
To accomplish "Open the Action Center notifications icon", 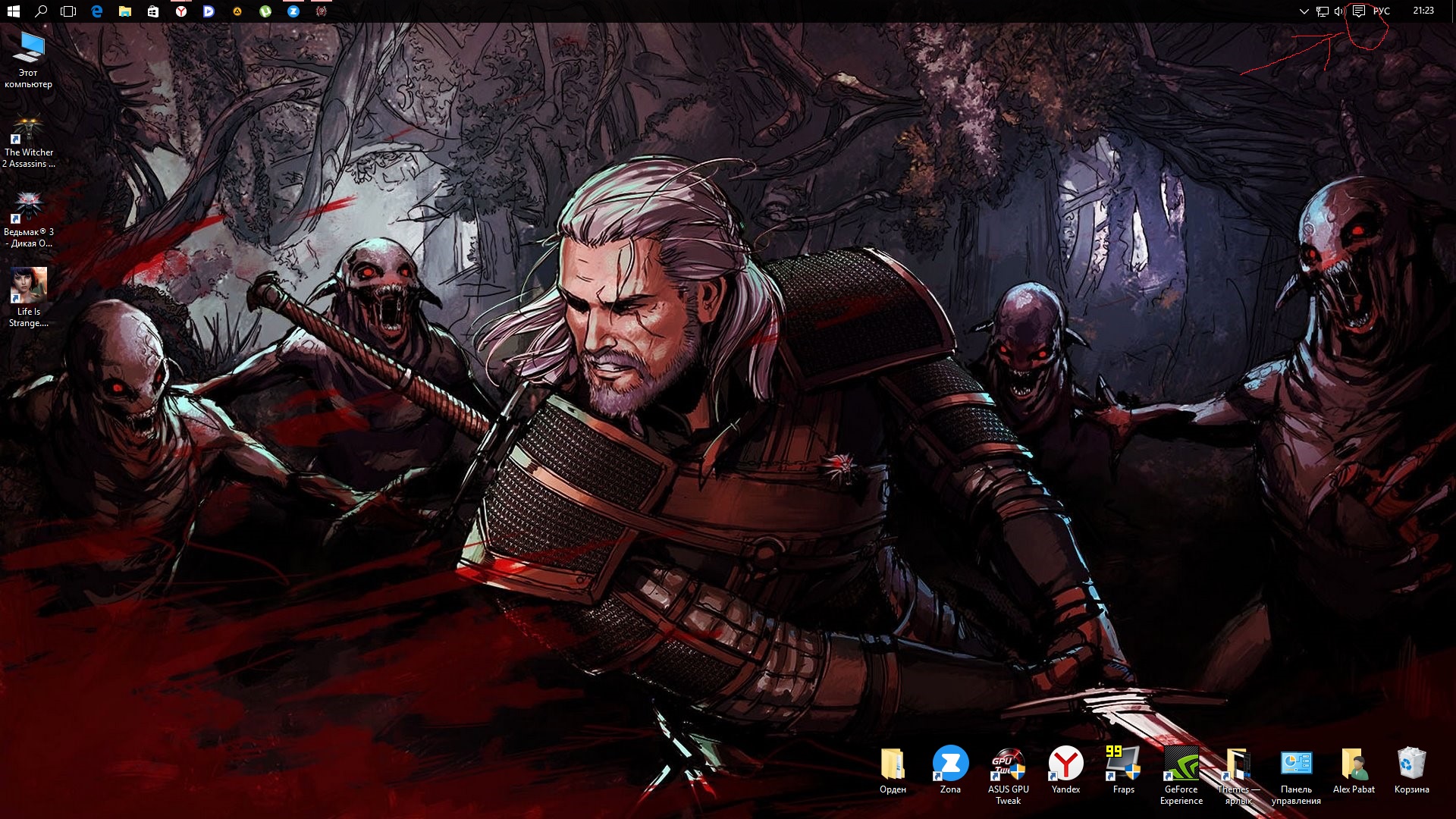I will [x=1359, y=11].
